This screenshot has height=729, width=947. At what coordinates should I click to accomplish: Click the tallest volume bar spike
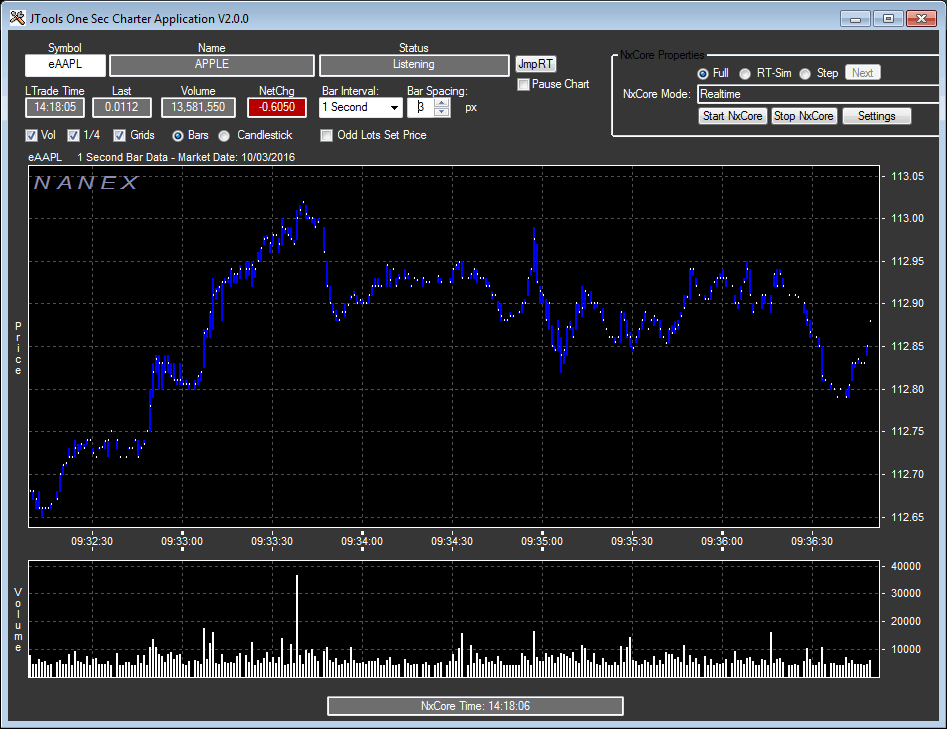tap(297, 626)
